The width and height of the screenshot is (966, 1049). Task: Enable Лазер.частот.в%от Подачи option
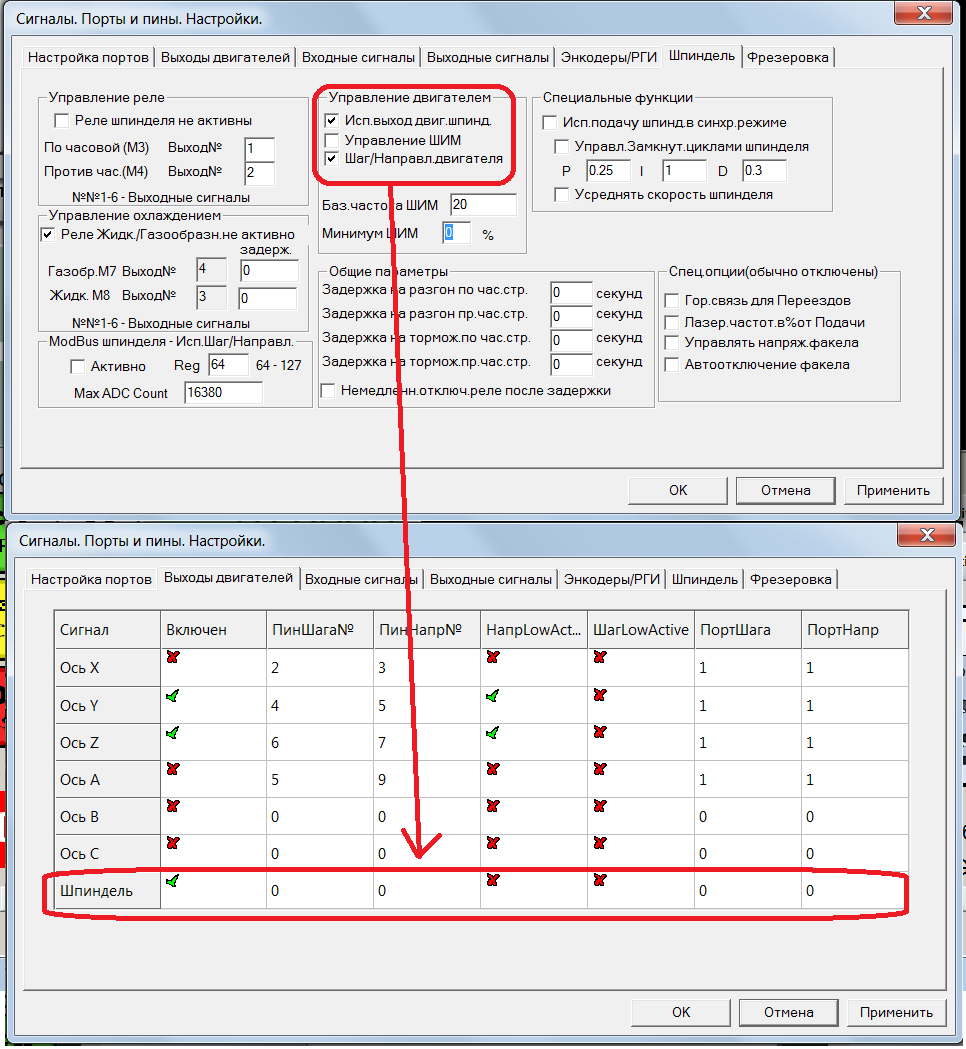(x=672, y=322)
